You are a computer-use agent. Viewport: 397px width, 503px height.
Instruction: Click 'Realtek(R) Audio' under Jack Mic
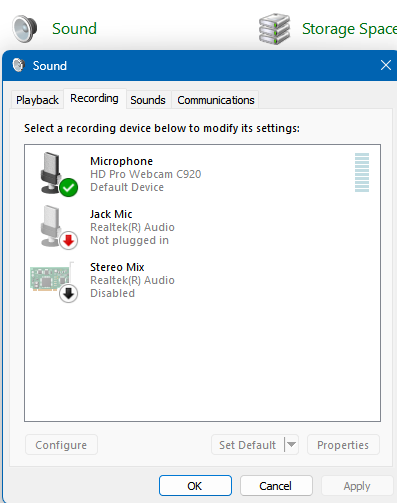pos(132,227)
